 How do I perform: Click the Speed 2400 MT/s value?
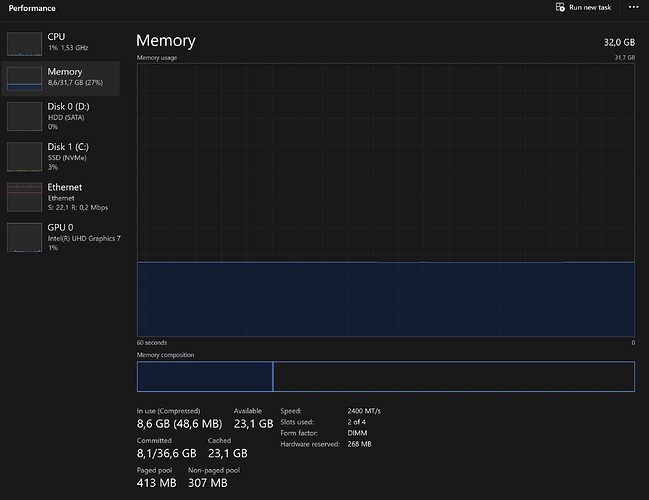(364, 411)
